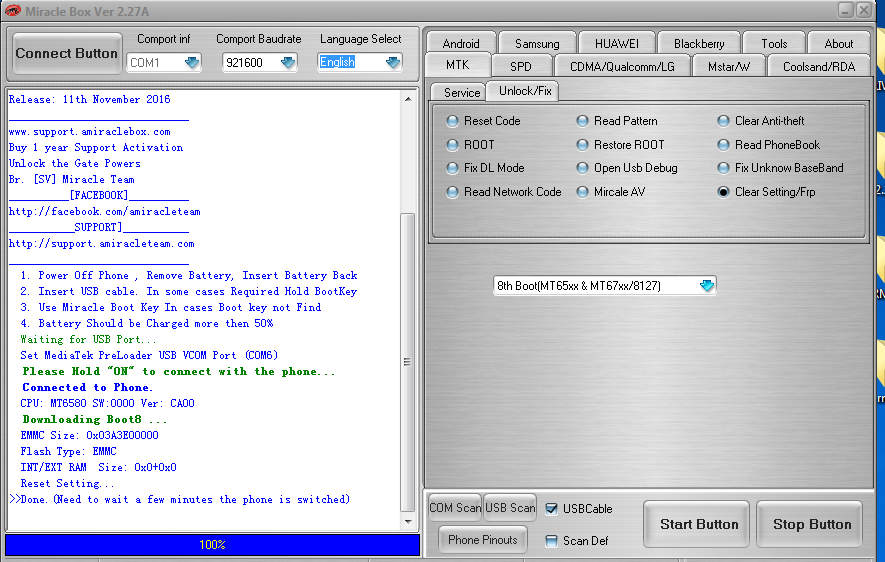The height and width of the screenshot is (562, 885).
Task: Click the 'Connected to Phone.' log line
Action: coord(87,388)
